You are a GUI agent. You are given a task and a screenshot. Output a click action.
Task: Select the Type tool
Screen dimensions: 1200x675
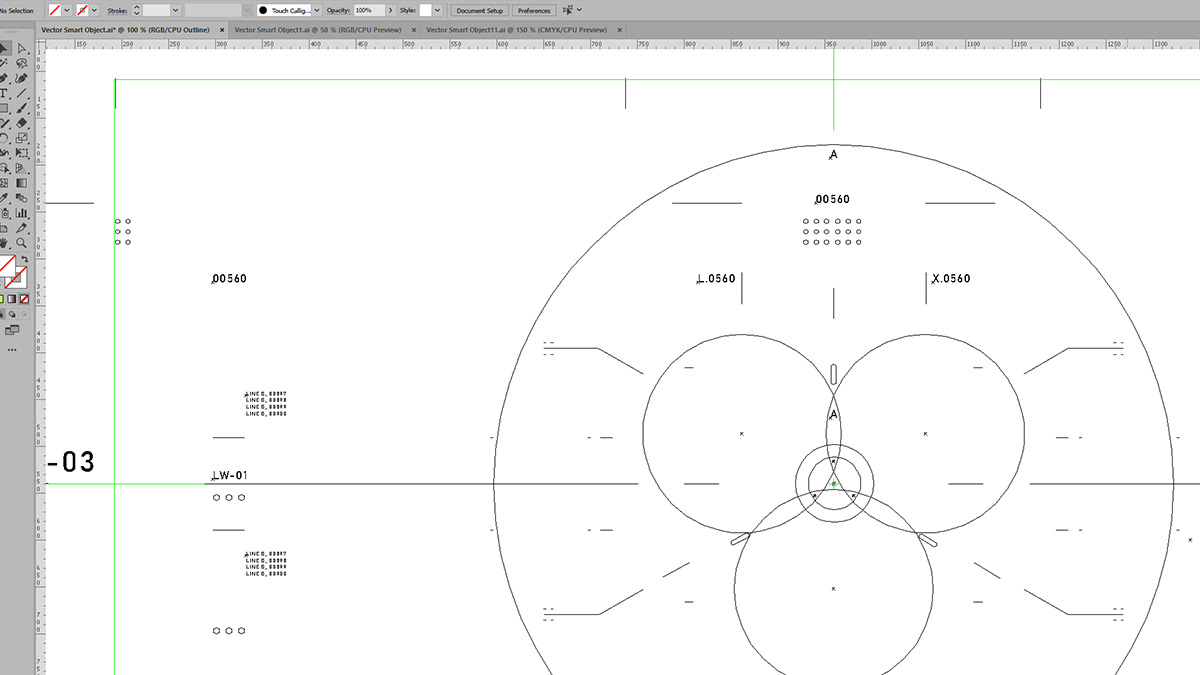[x=5, y=92]
